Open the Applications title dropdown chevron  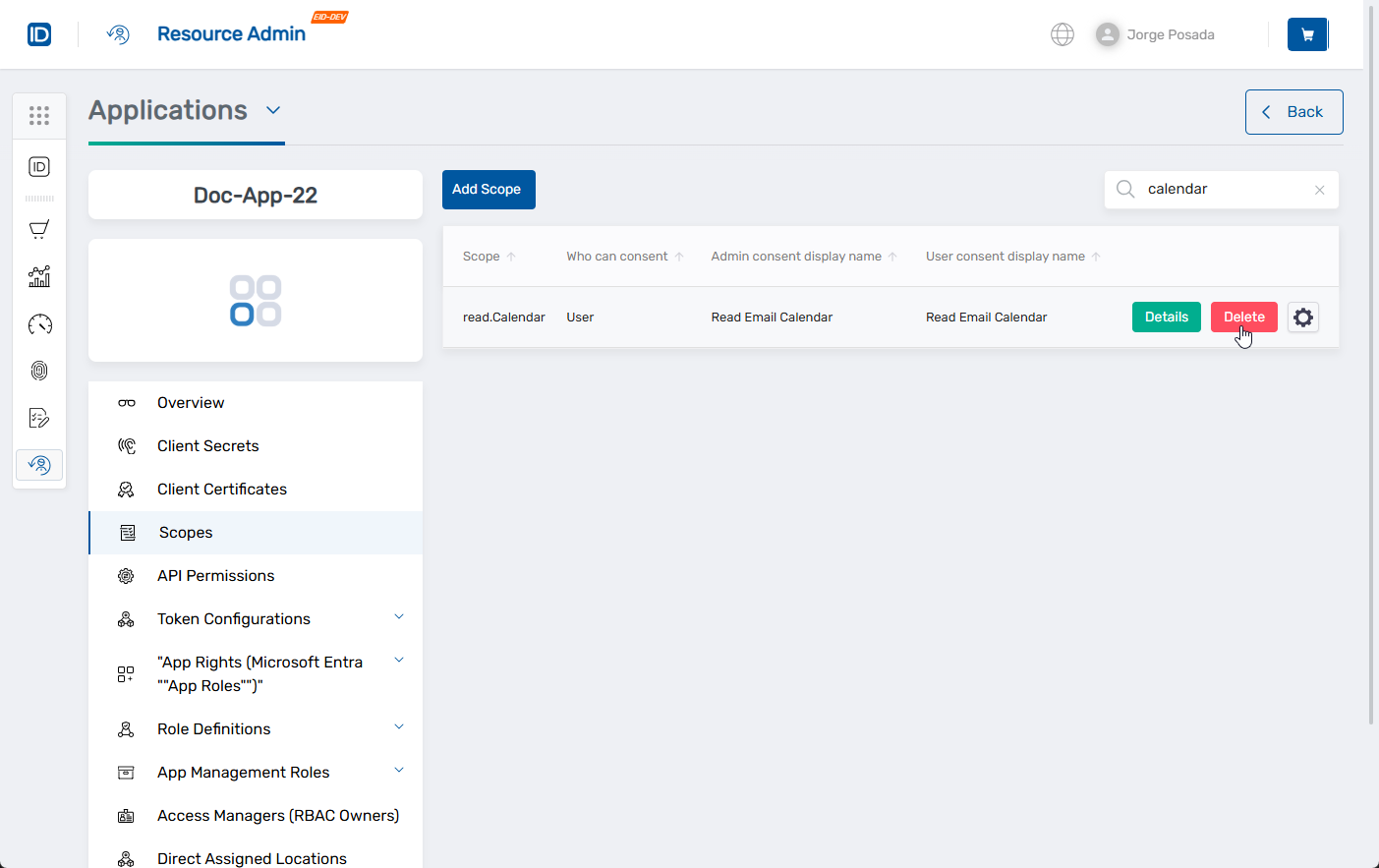(x=273, y=110)
